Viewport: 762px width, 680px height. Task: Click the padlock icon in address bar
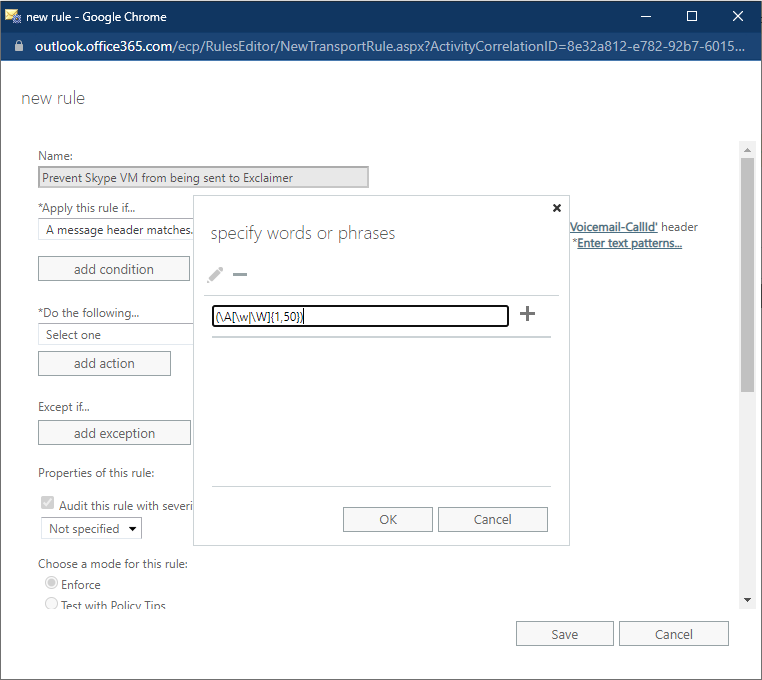coord(18,47)
